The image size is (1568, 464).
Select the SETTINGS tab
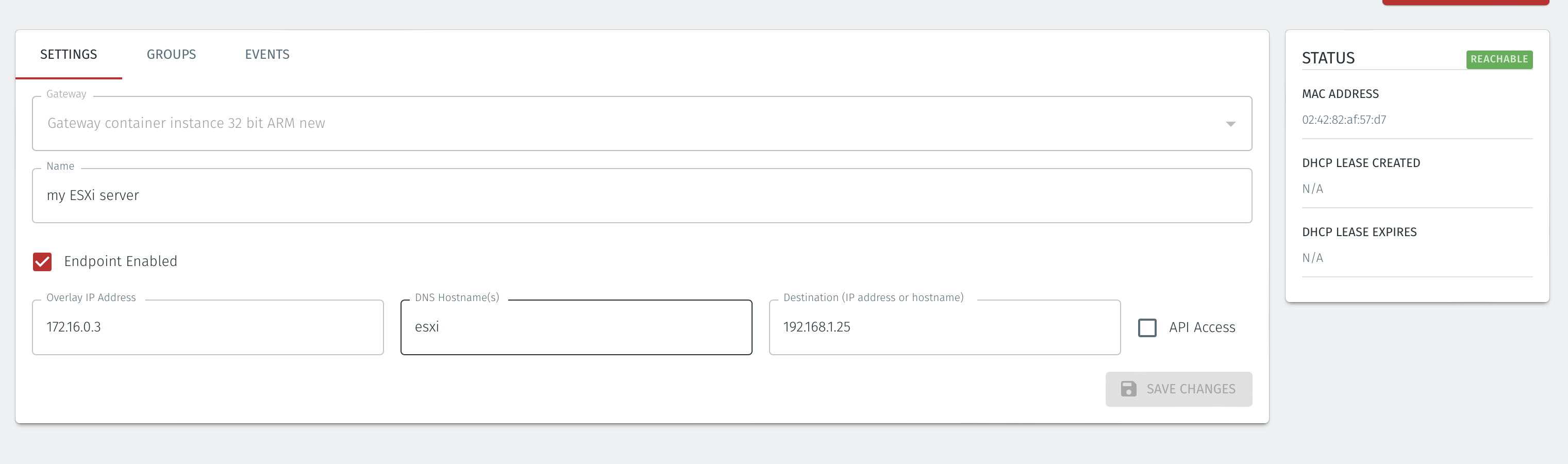69,54
